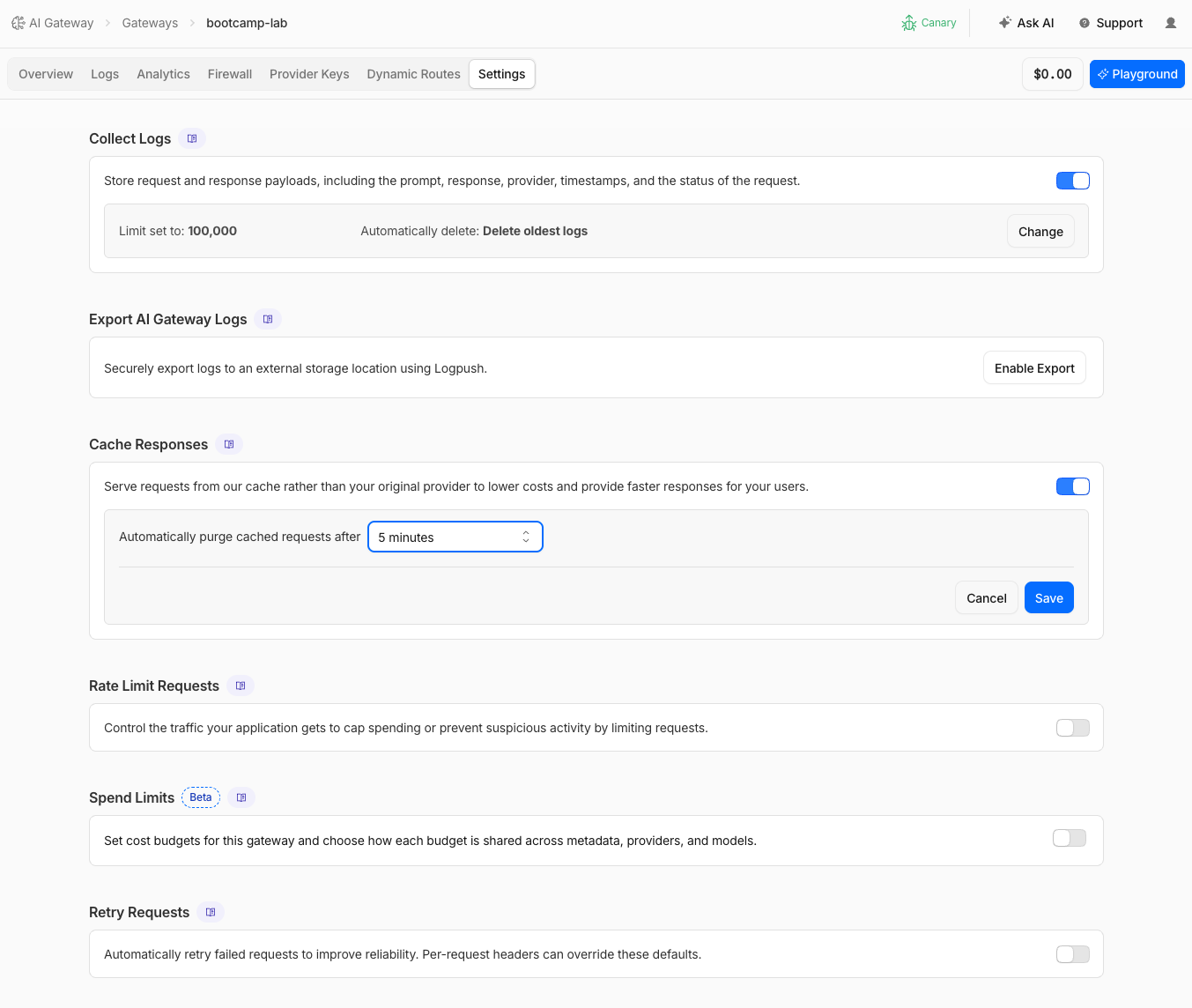Image resolution: width=1192 pixels, height=1008 pixels.
Task: Open the Playground button
Action: click(x=1136, y=74)
